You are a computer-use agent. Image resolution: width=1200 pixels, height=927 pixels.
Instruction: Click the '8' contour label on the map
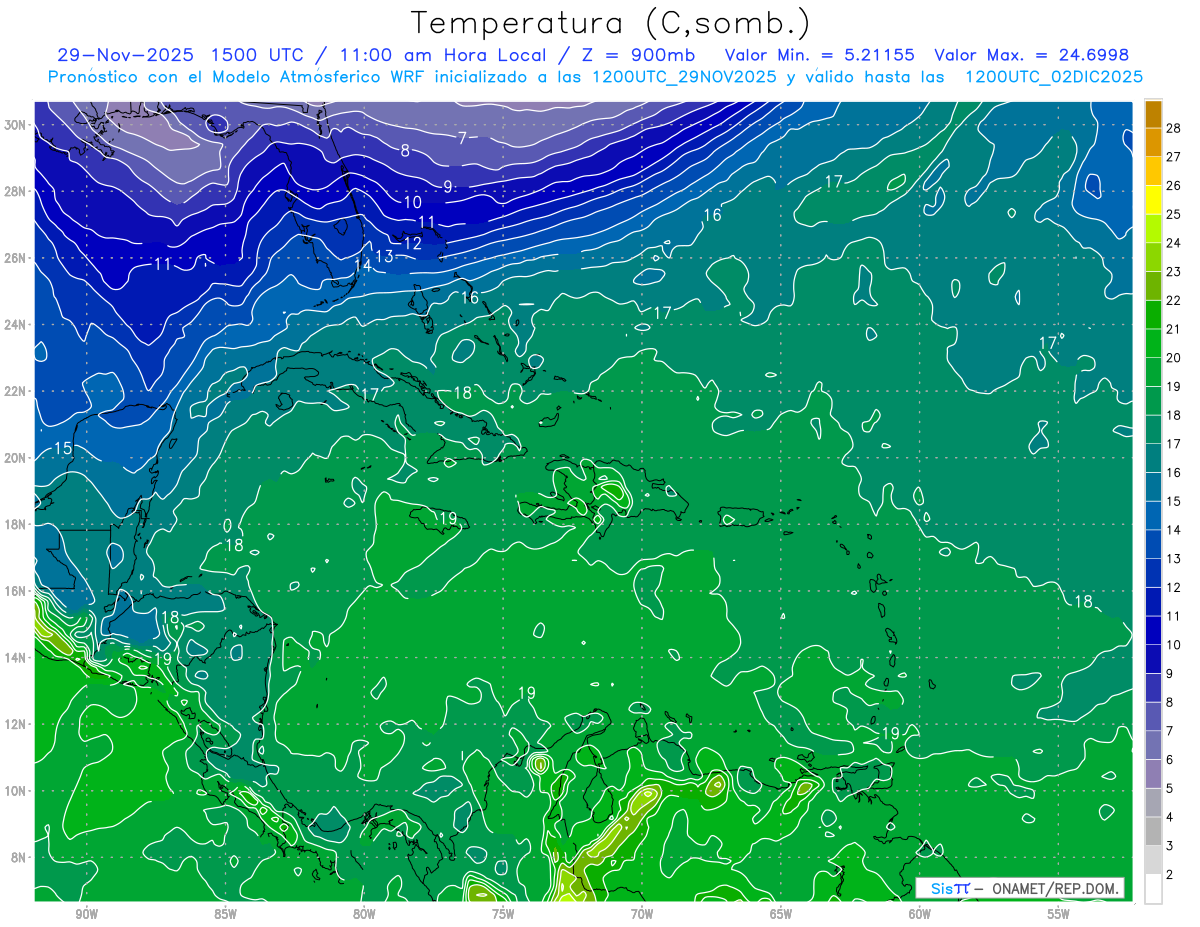pos(405,151)
